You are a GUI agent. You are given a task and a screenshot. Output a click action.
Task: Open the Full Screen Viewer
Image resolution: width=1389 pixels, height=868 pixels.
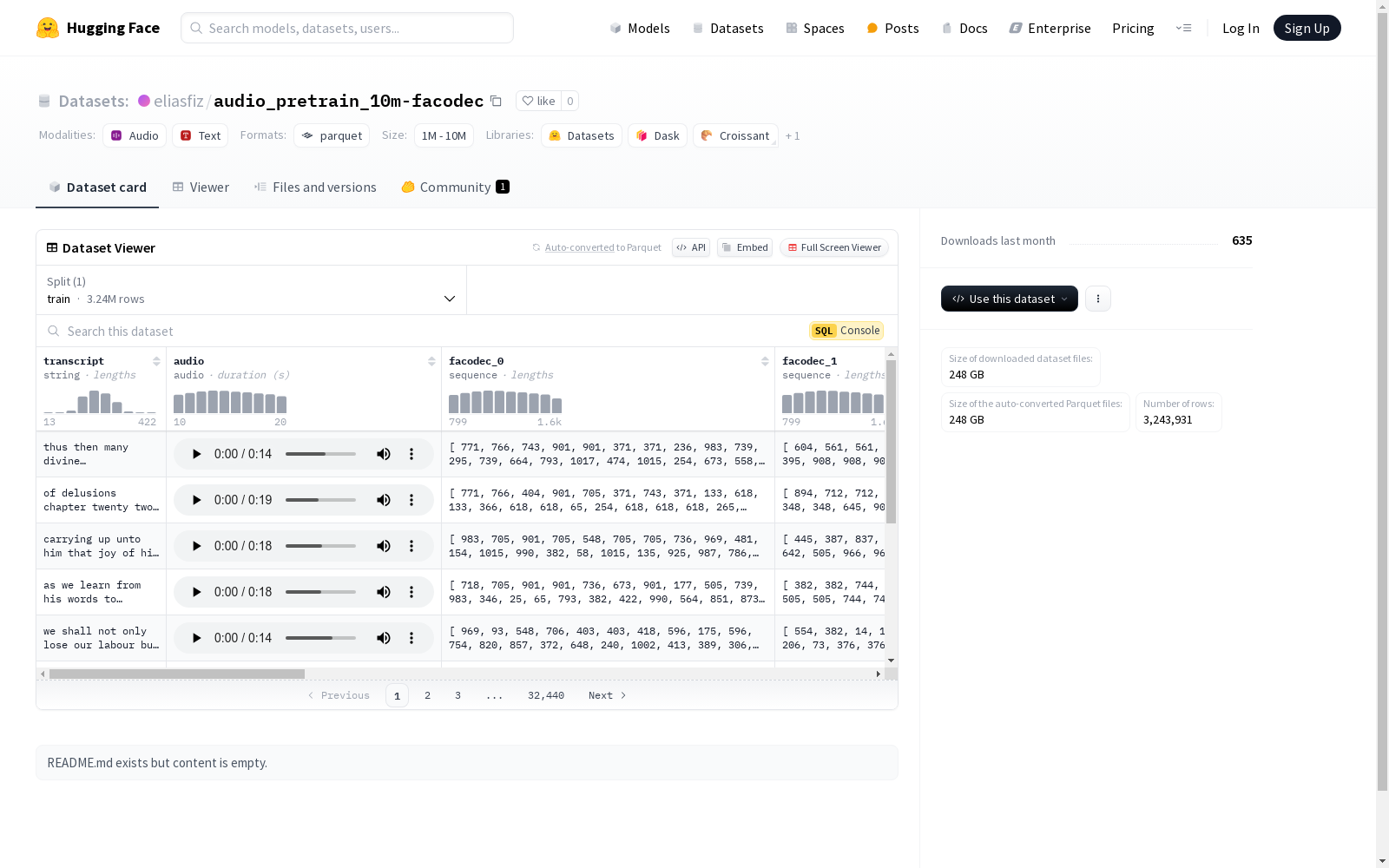(833, 247)
